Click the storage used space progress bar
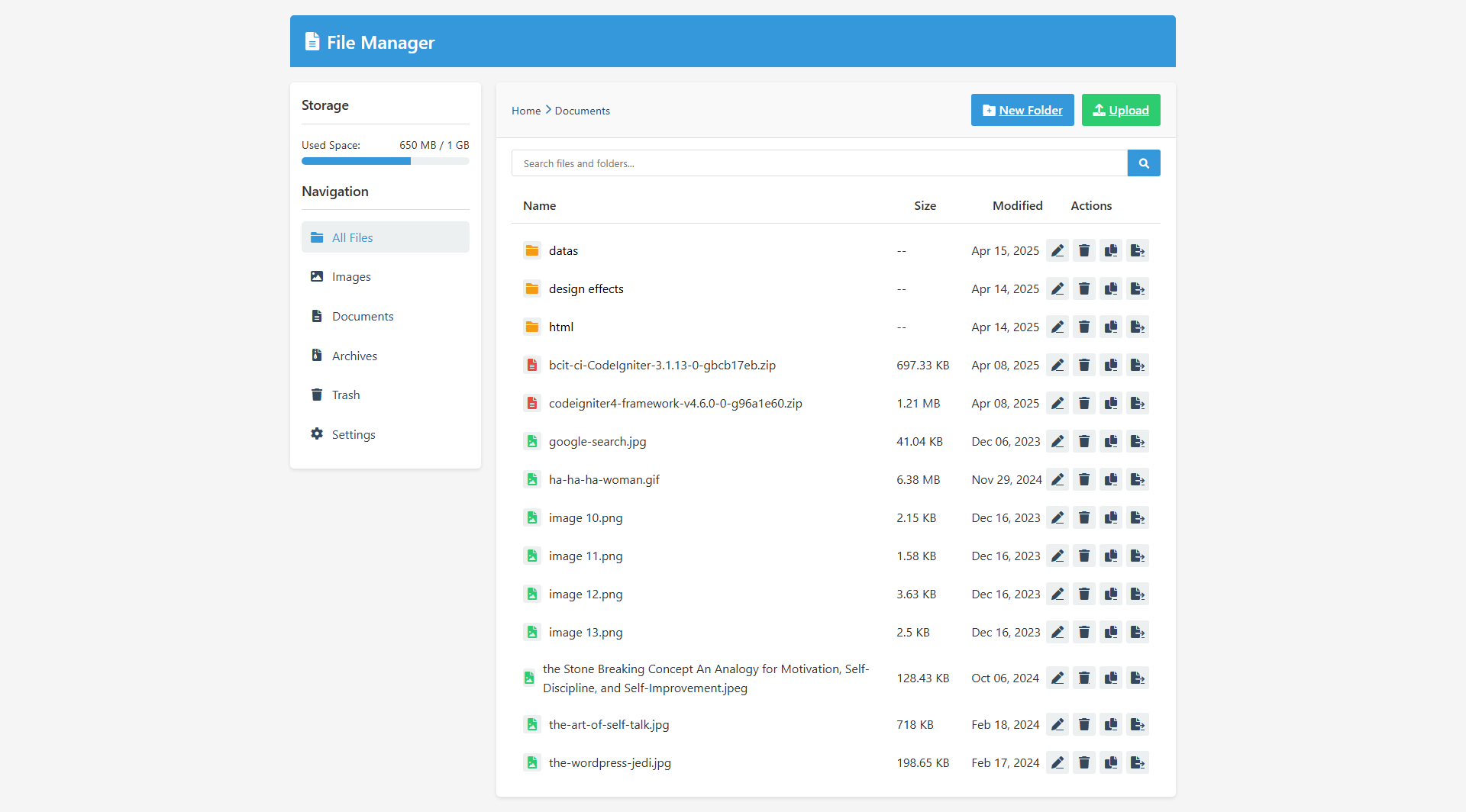This screenshot has height=812, width=1466. (x=385, y=161)
